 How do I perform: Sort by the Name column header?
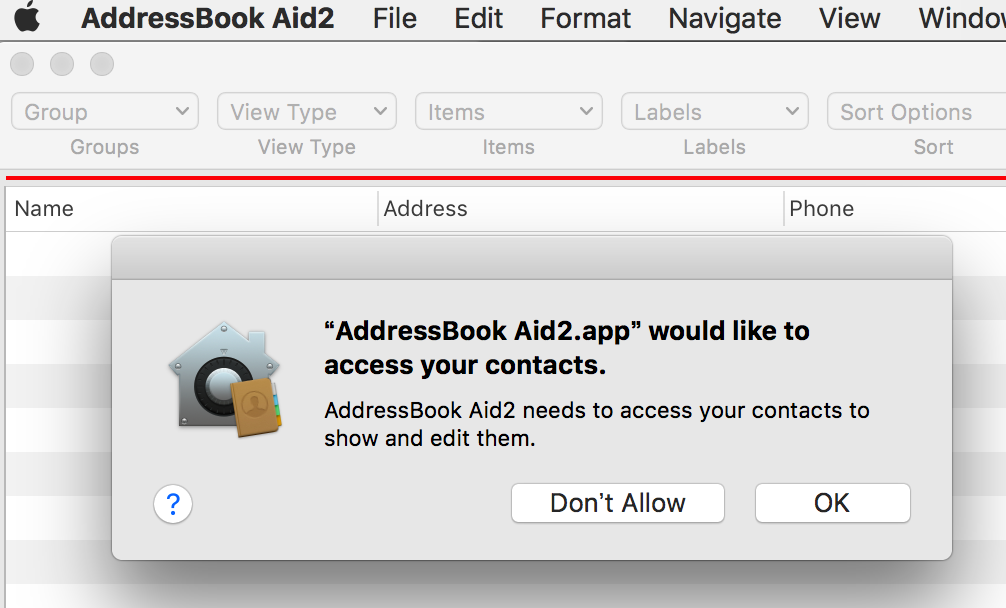click(x=190, y=209)
